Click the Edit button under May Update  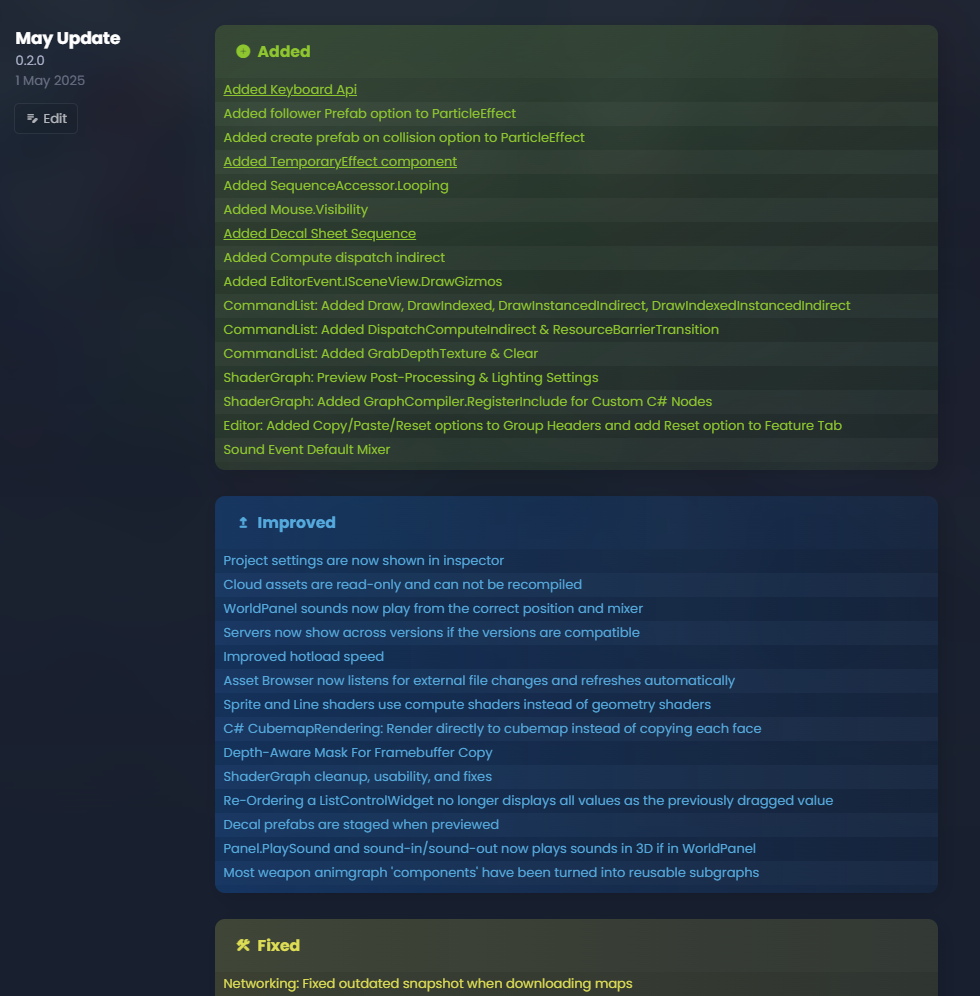click(46, 118)
